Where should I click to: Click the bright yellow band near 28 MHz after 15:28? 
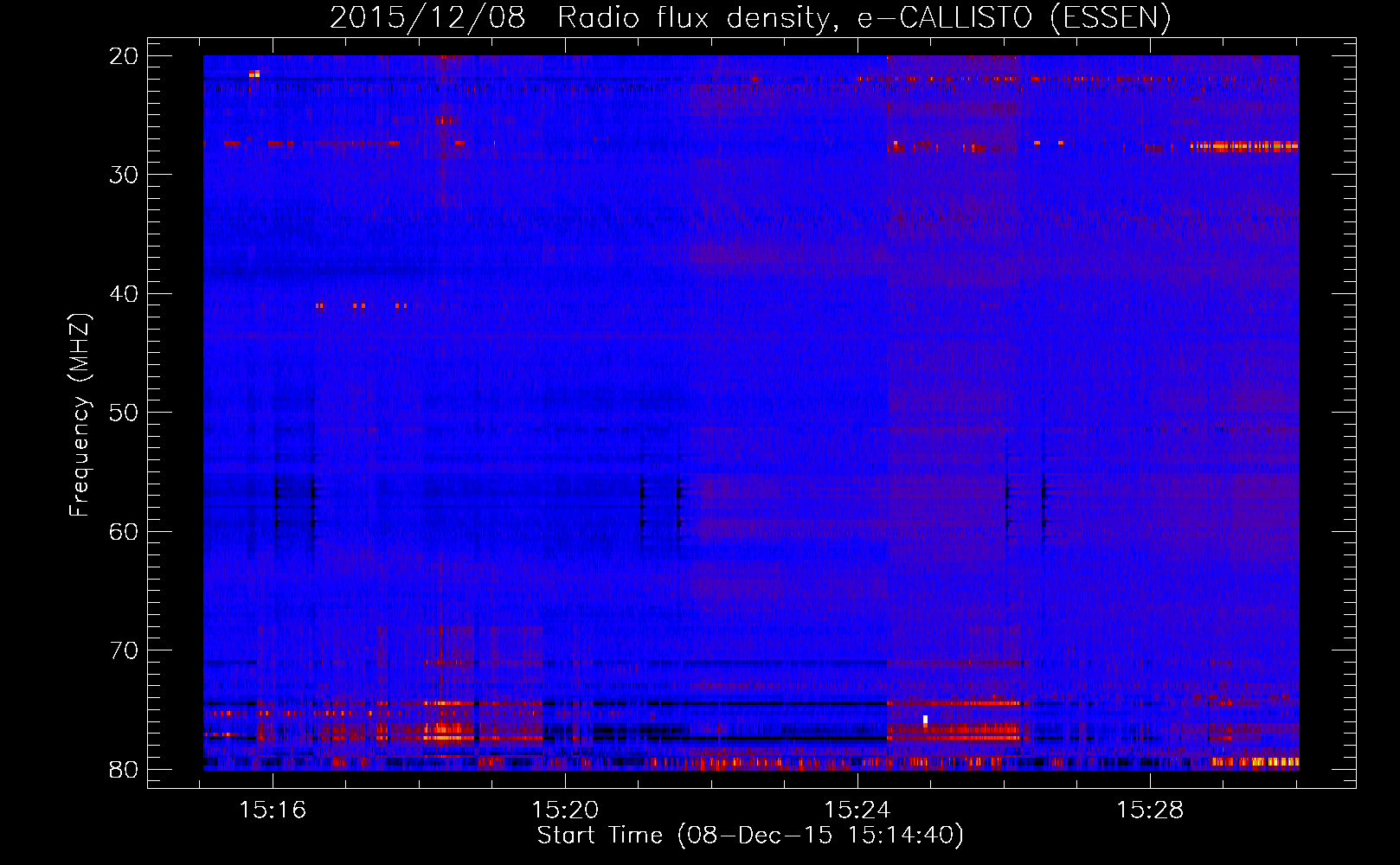[1244, 146]
